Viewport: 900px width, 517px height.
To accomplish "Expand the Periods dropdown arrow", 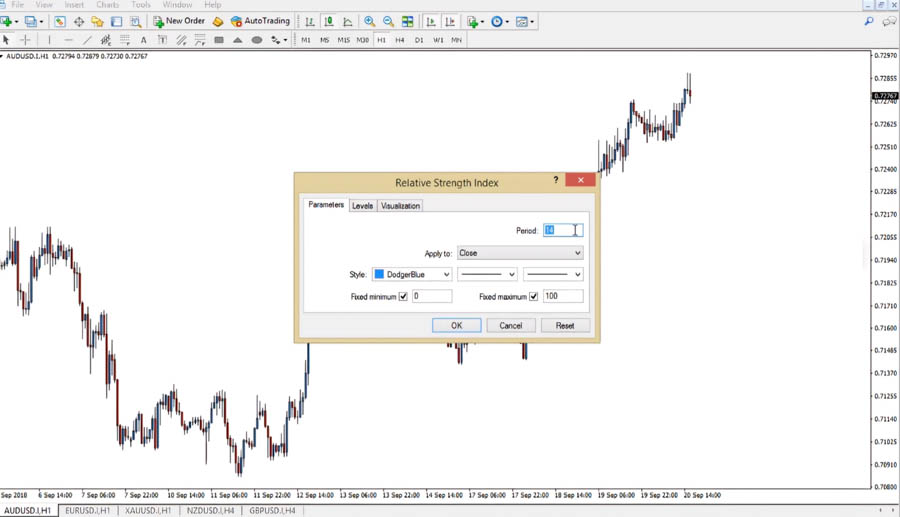I will 507,22.
